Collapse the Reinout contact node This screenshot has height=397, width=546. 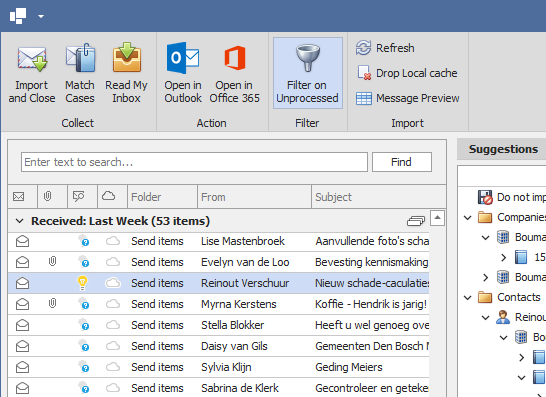click(x=485, y=318)
